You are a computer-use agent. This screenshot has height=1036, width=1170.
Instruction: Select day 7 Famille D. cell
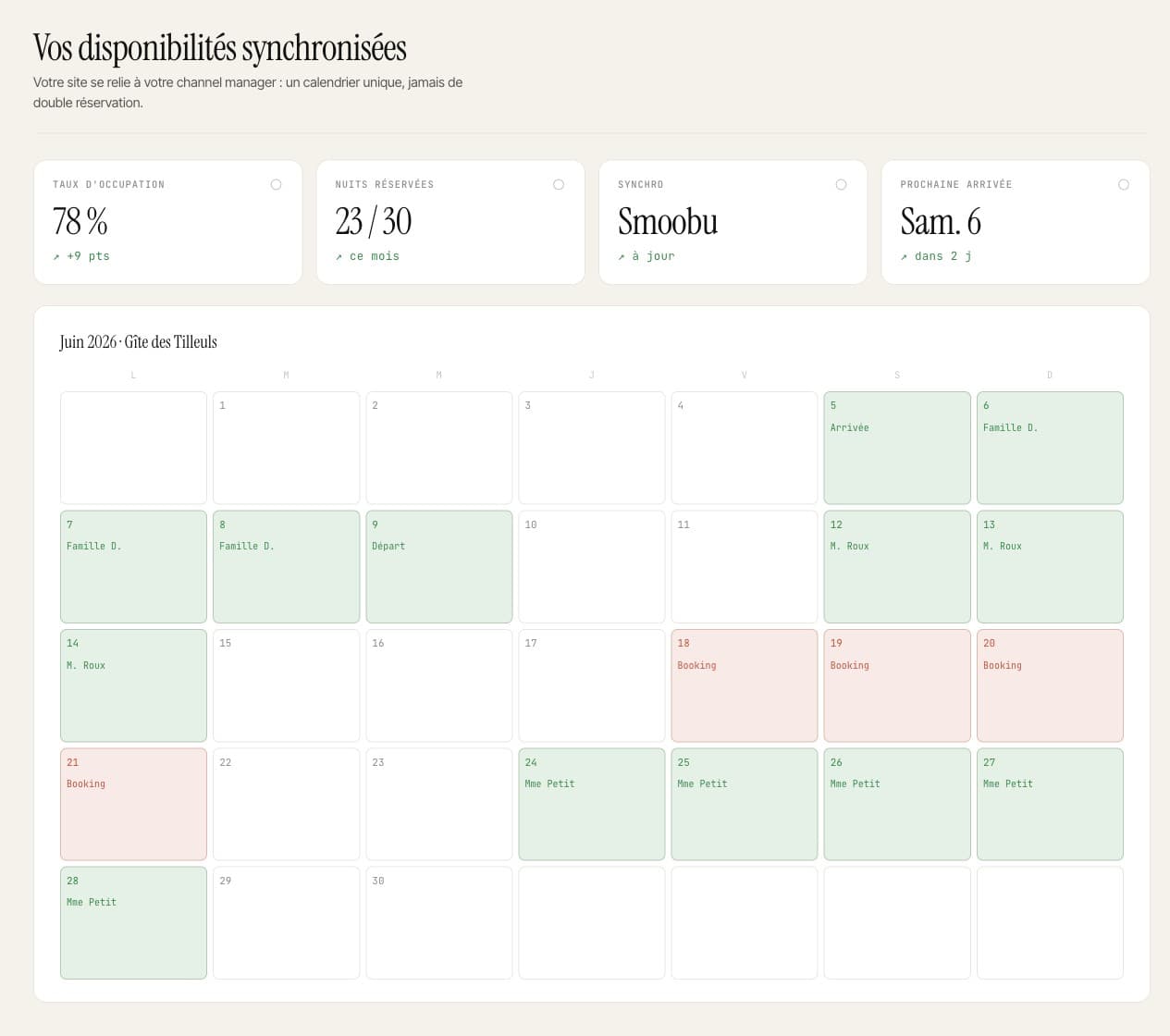click(x=133, y=567)
